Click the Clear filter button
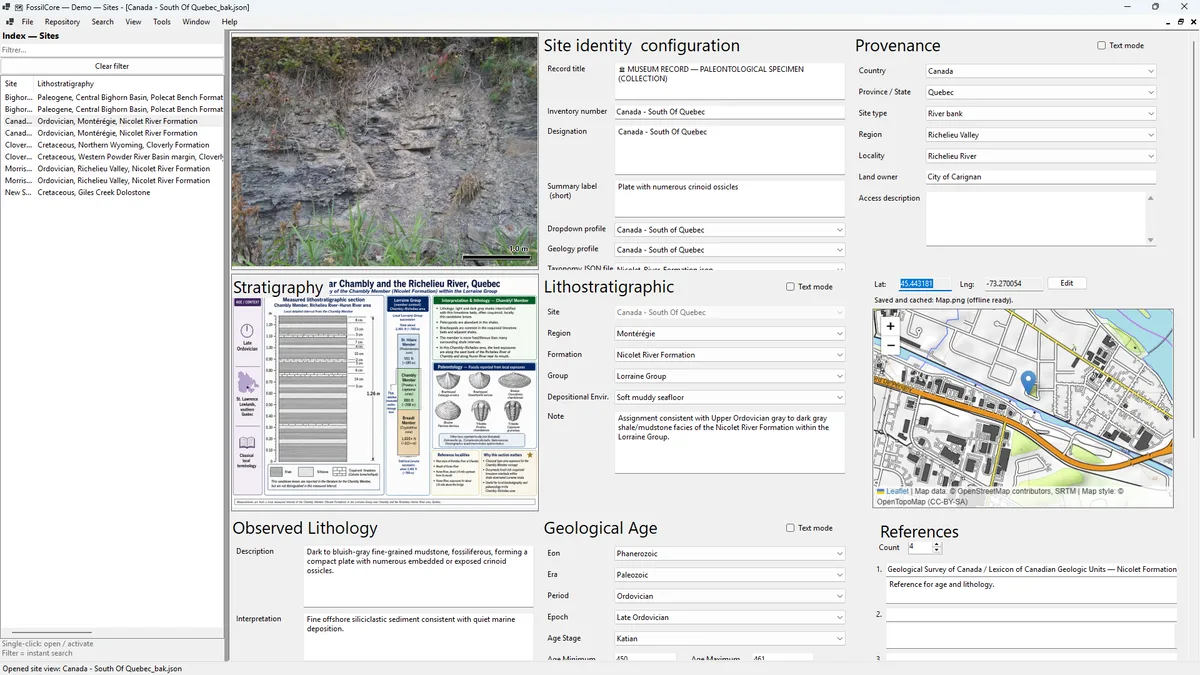Image resolution: width=1200 pixels, height=675 pixels. [x=112, y=66]
